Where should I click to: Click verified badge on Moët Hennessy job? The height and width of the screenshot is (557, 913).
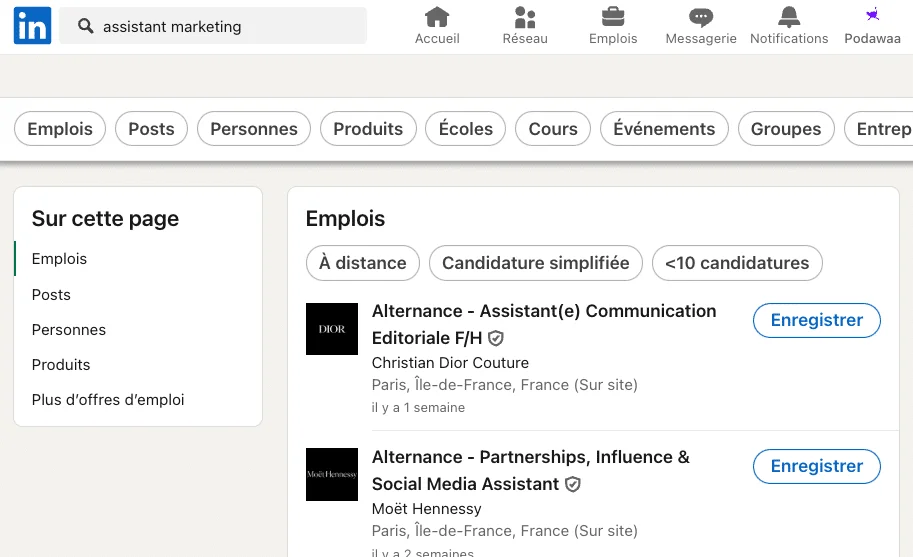pyautogui.click(x=572, y=484)
